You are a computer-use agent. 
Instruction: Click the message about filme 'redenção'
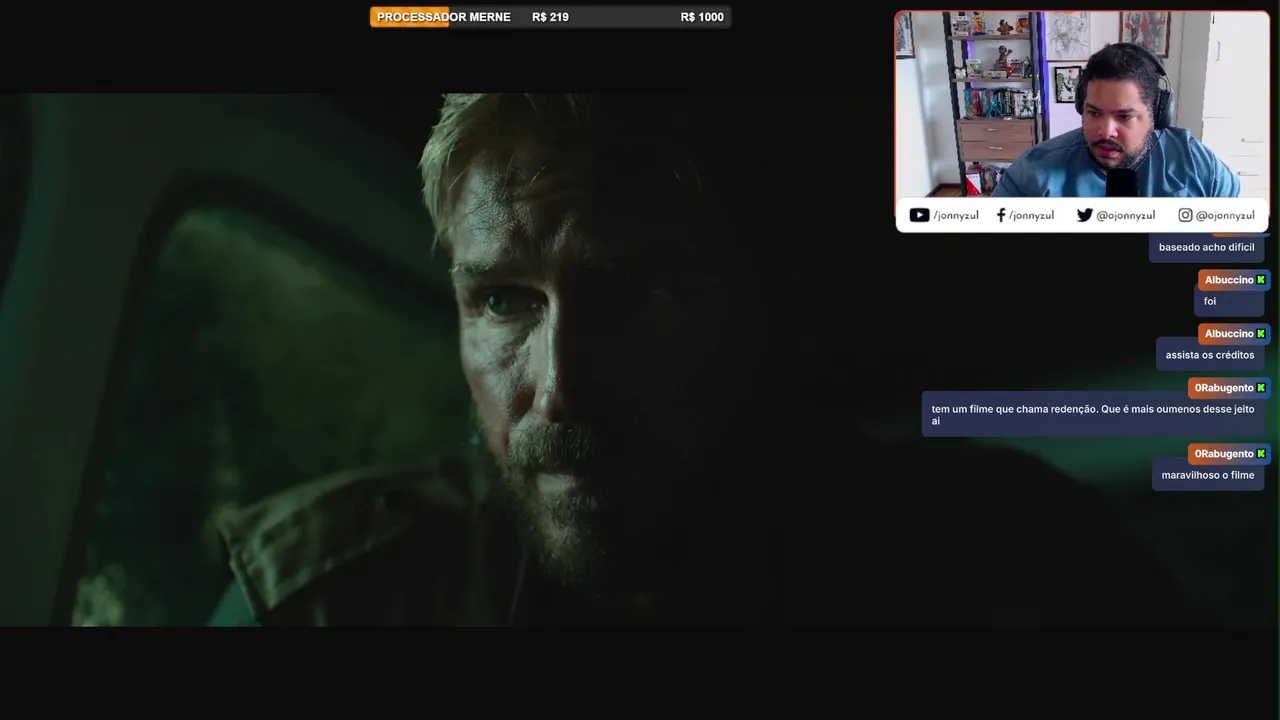(x=1093, y=414)
